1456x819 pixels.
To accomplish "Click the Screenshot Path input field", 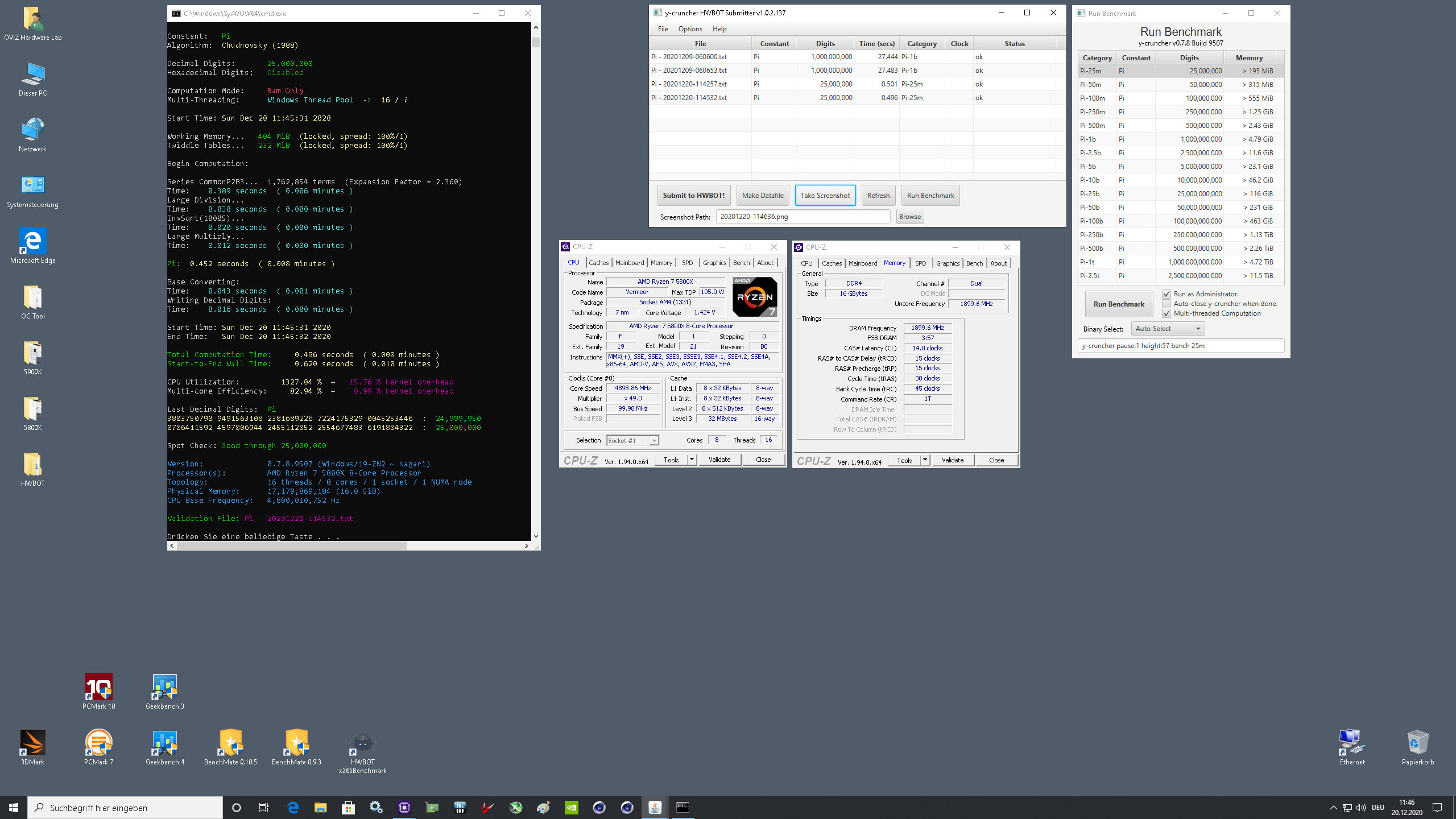I will click(x=803, y=217).
